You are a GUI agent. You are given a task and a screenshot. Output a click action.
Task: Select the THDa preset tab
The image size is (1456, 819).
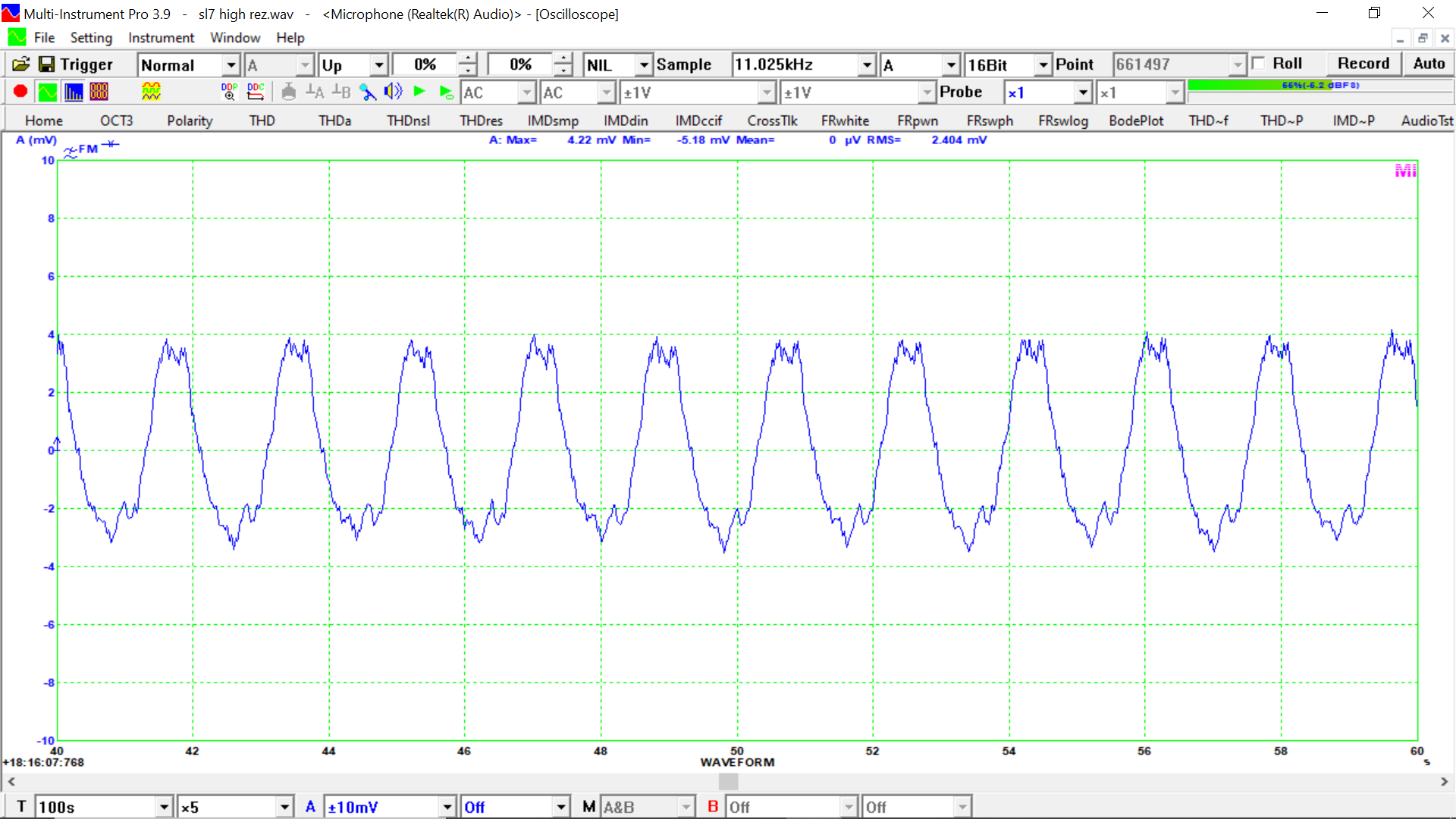(334, 121)
